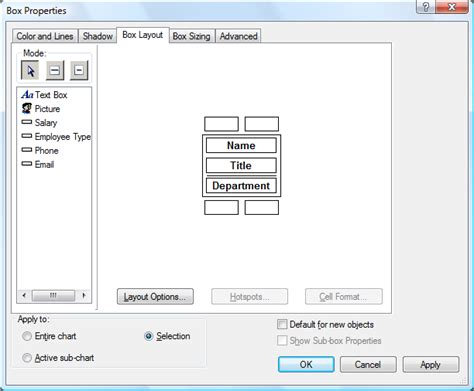Open the Shadow tab
474x391 pixels.
[x=98, y=36]
